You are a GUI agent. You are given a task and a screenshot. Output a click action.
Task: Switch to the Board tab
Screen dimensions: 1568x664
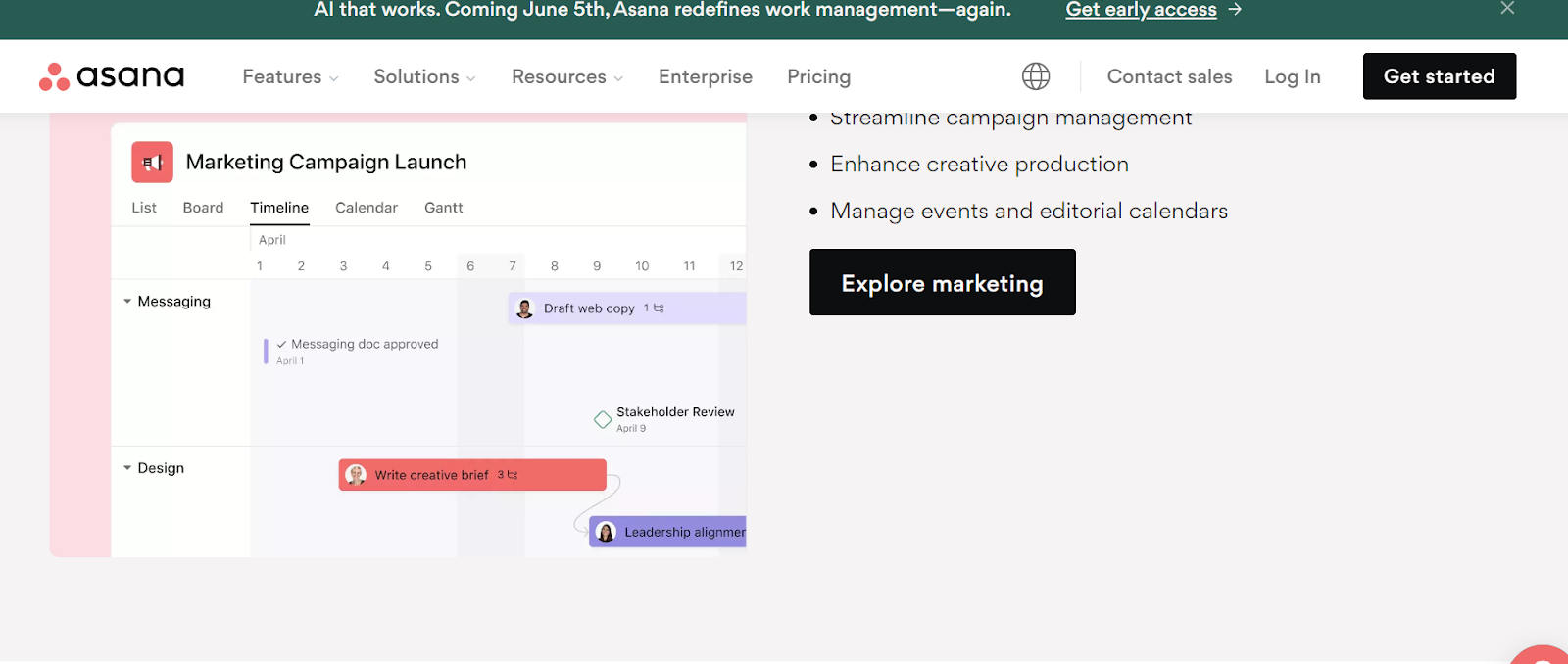tap(203, 208)
